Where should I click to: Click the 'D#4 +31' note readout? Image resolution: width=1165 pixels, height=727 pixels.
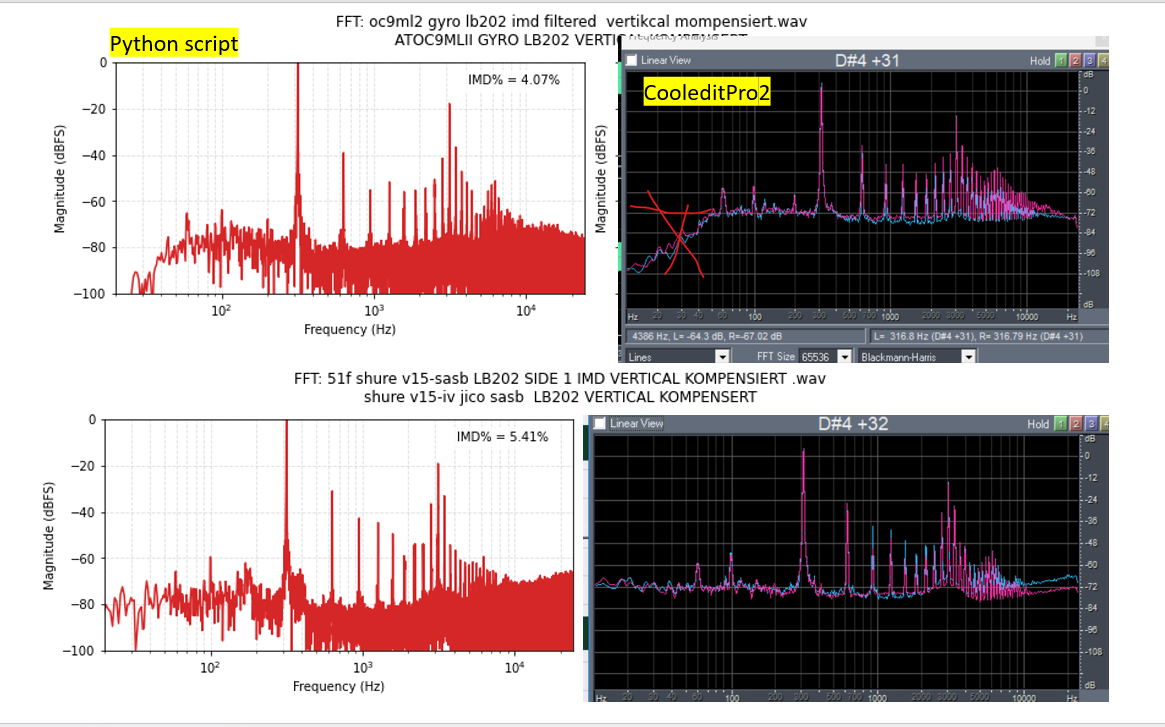tap(867, 60)
